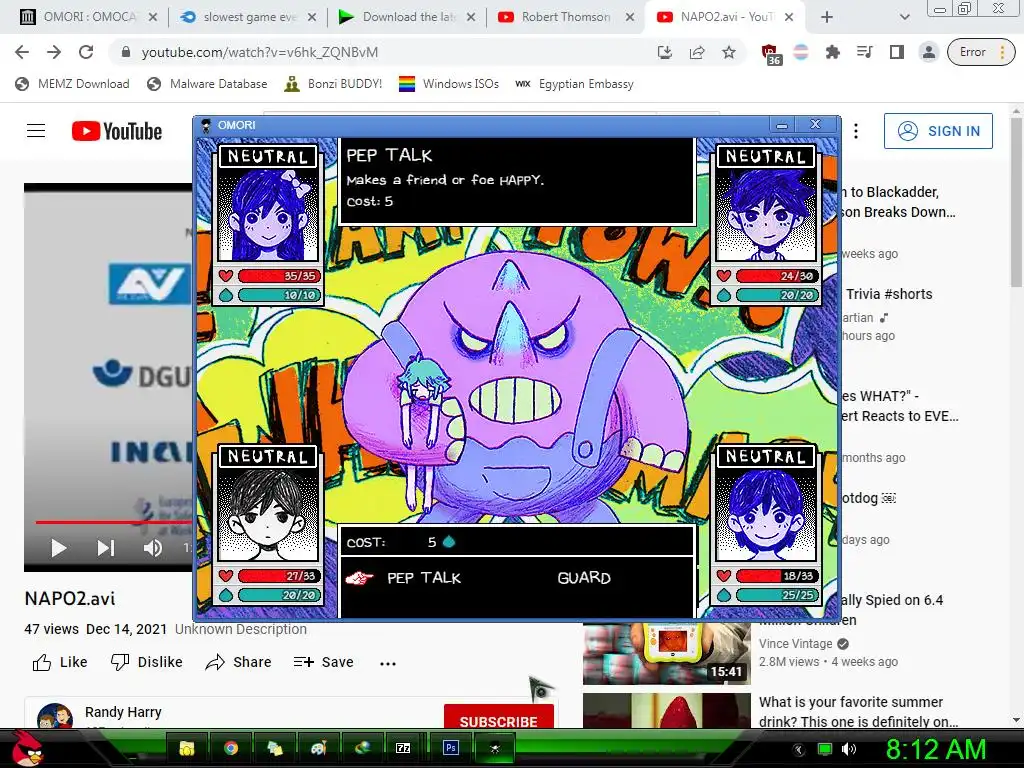Screen dimensions: 1024x768
Task: Like the NAPO2.avi video
Action: click(x=59, y=662)
